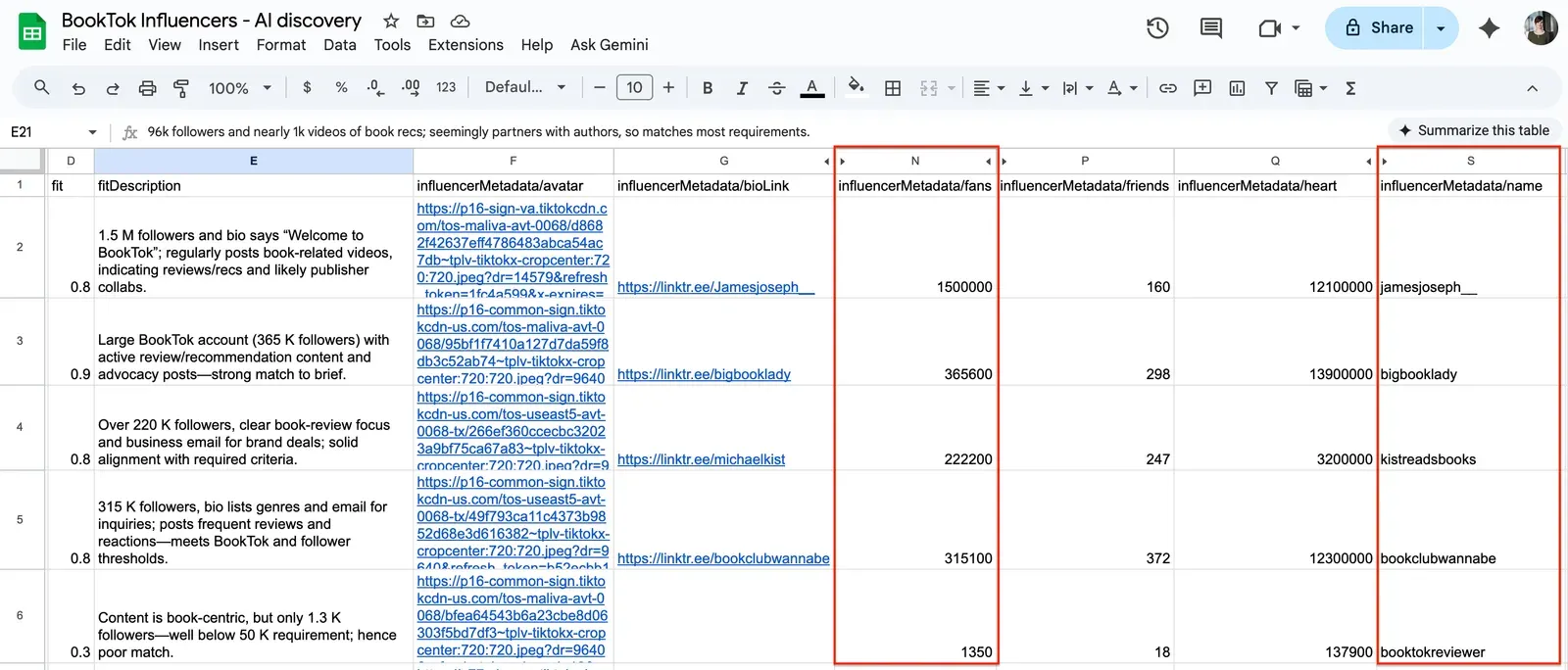Open the Data menu
The image size is (1568, 670).
(x=340, y=45)
